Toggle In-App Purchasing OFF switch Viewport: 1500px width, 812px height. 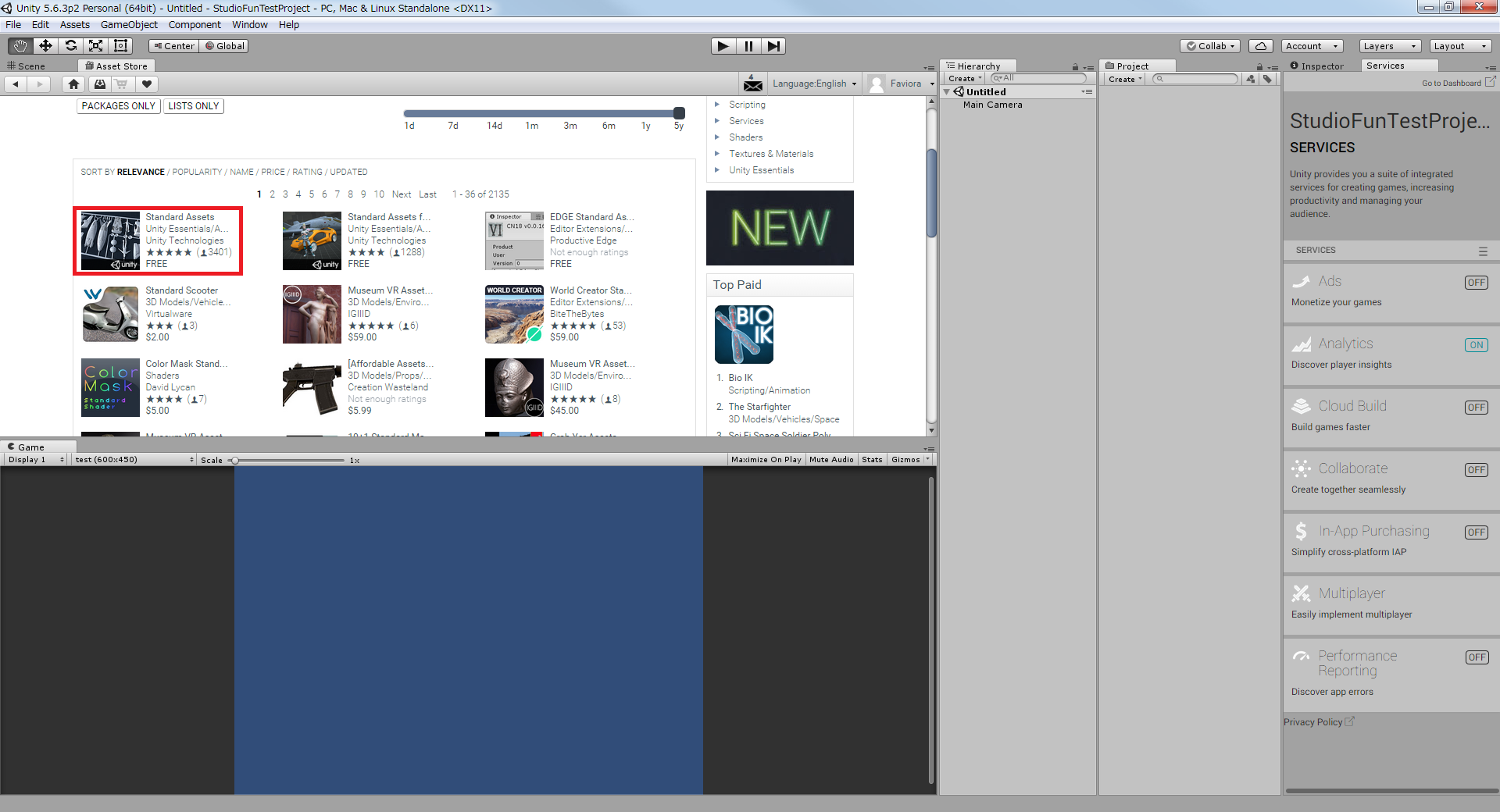click(1477, 532)
